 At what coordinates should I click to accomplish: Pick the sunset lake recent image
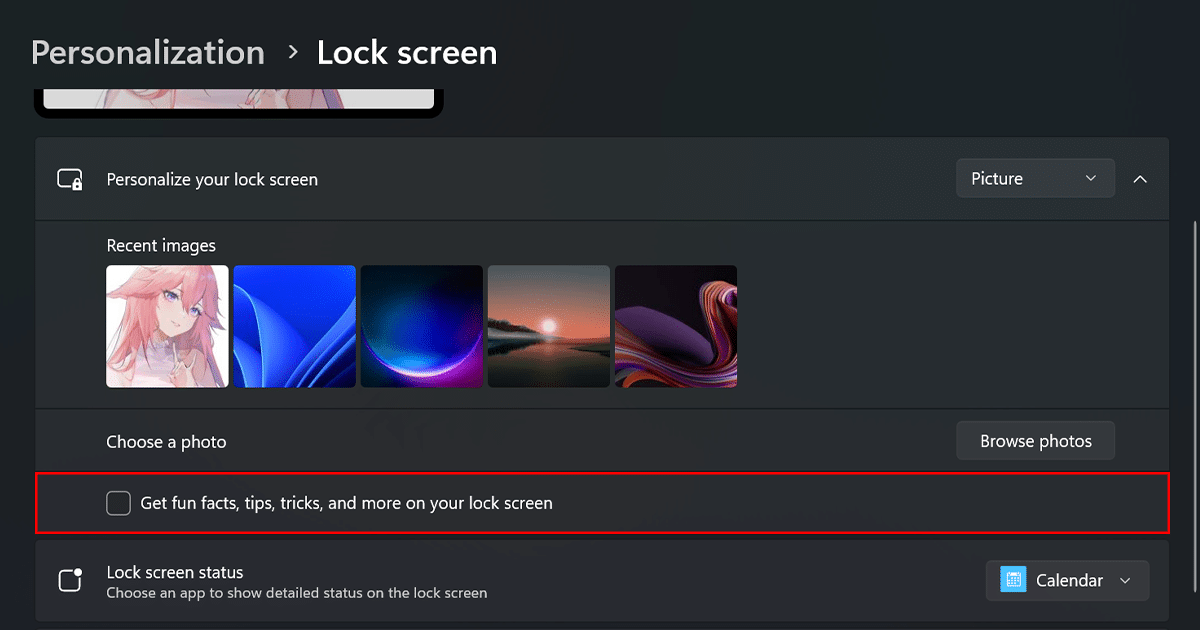549,326
